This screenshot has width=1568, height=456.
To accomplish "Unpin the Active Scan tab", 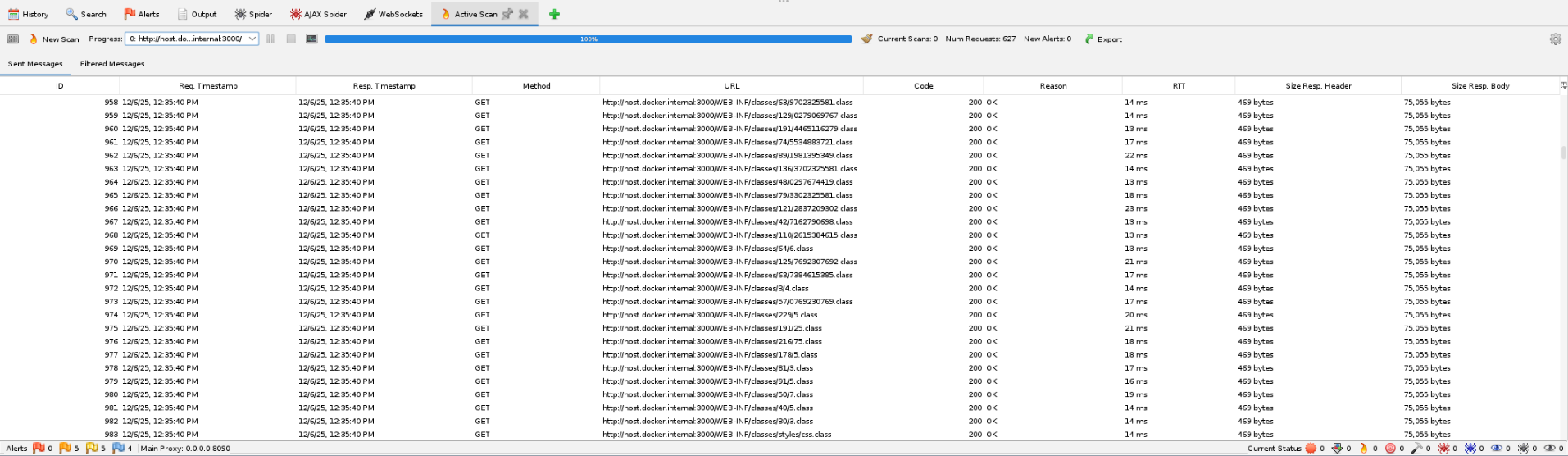I will [507, 14].
